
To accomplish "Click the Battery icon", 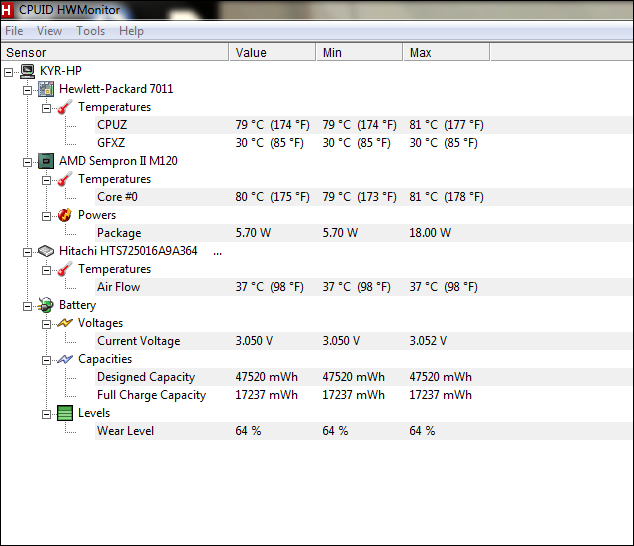I will point(46,305).
